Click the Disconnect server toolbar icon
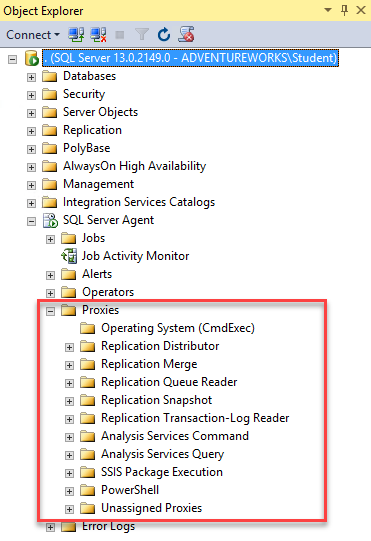The image size is (371, 541). point(98,35)
